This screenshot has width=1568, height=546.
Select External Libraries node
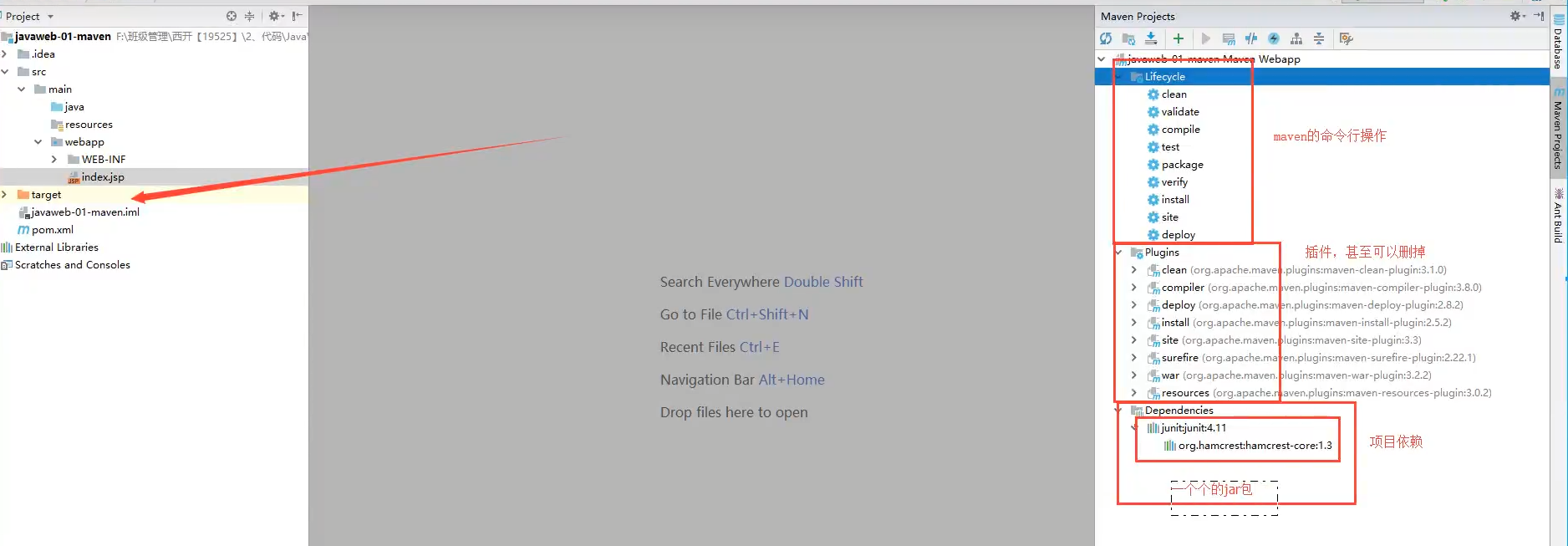pyautogui.click(x=50, y=247)
